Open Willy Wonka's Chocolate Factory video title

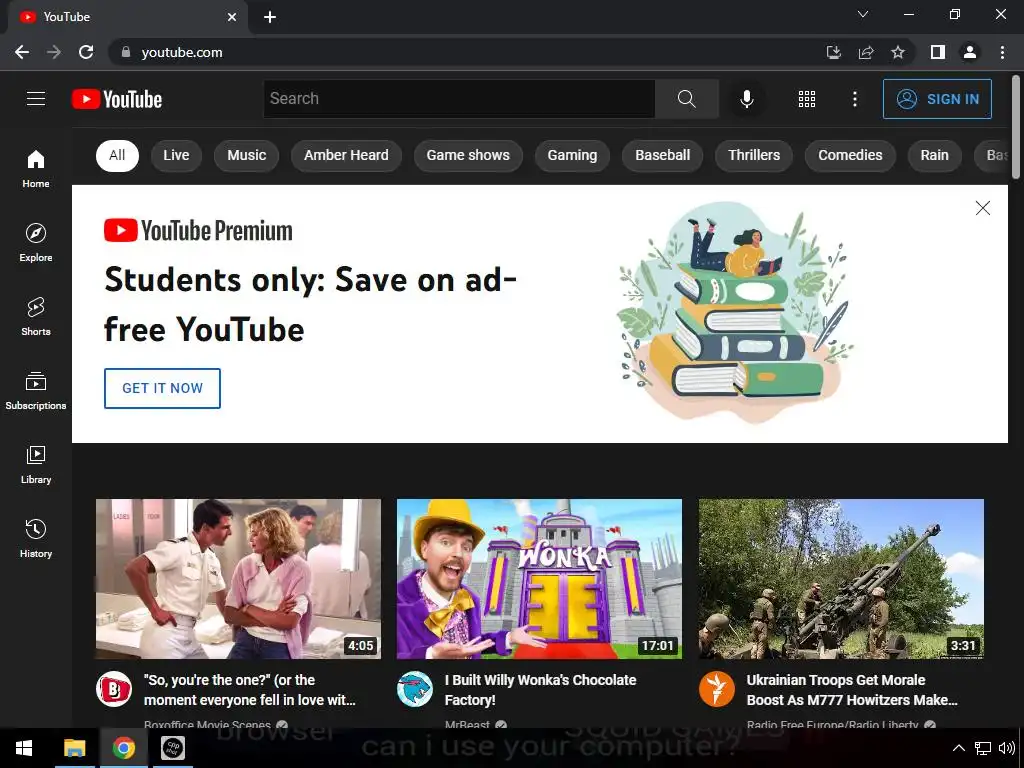pyautogui.click(x=541, y=690)
